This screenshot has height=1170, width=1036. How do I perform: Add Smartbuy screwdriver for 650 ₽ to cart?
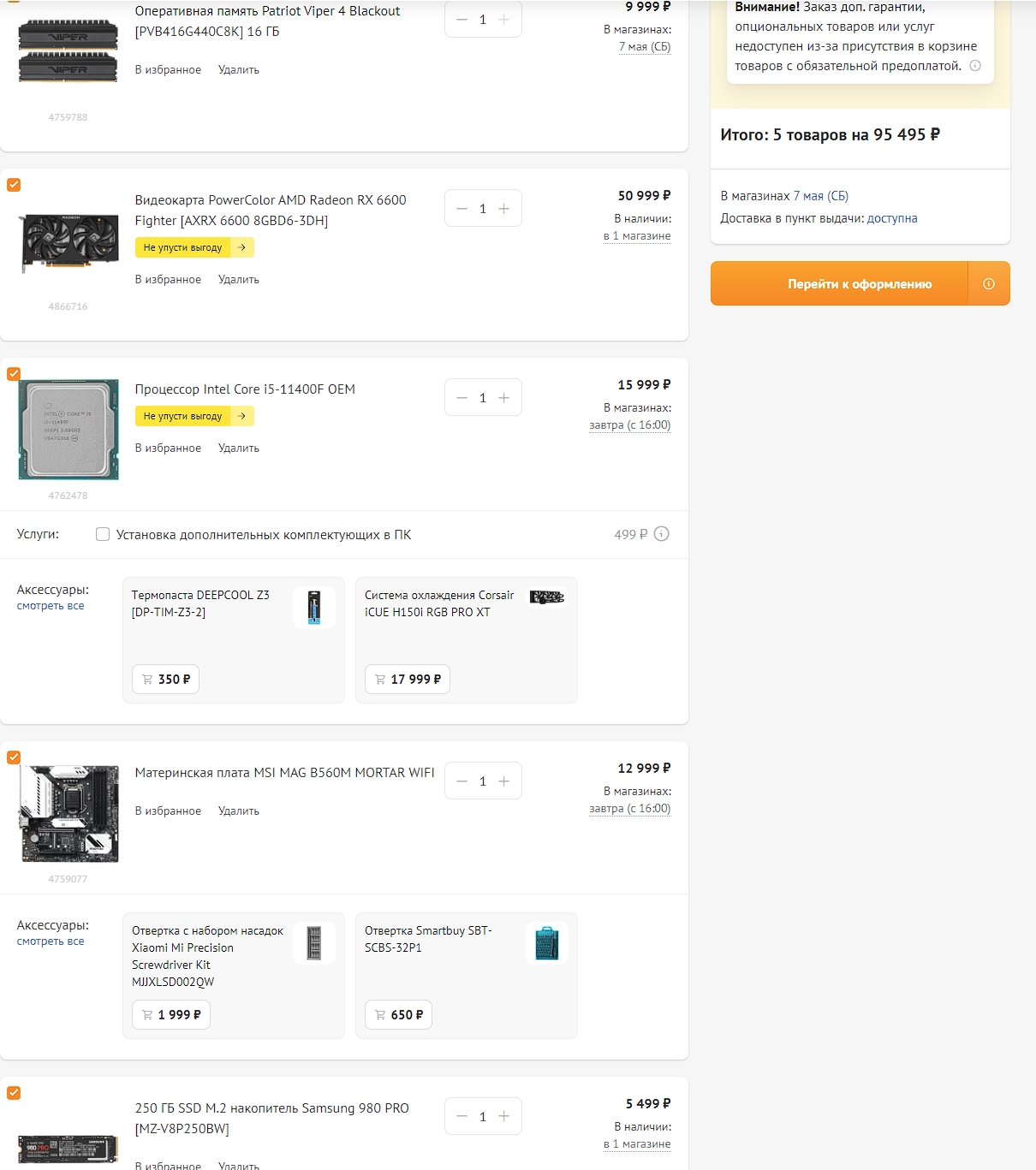[398, 1015]
